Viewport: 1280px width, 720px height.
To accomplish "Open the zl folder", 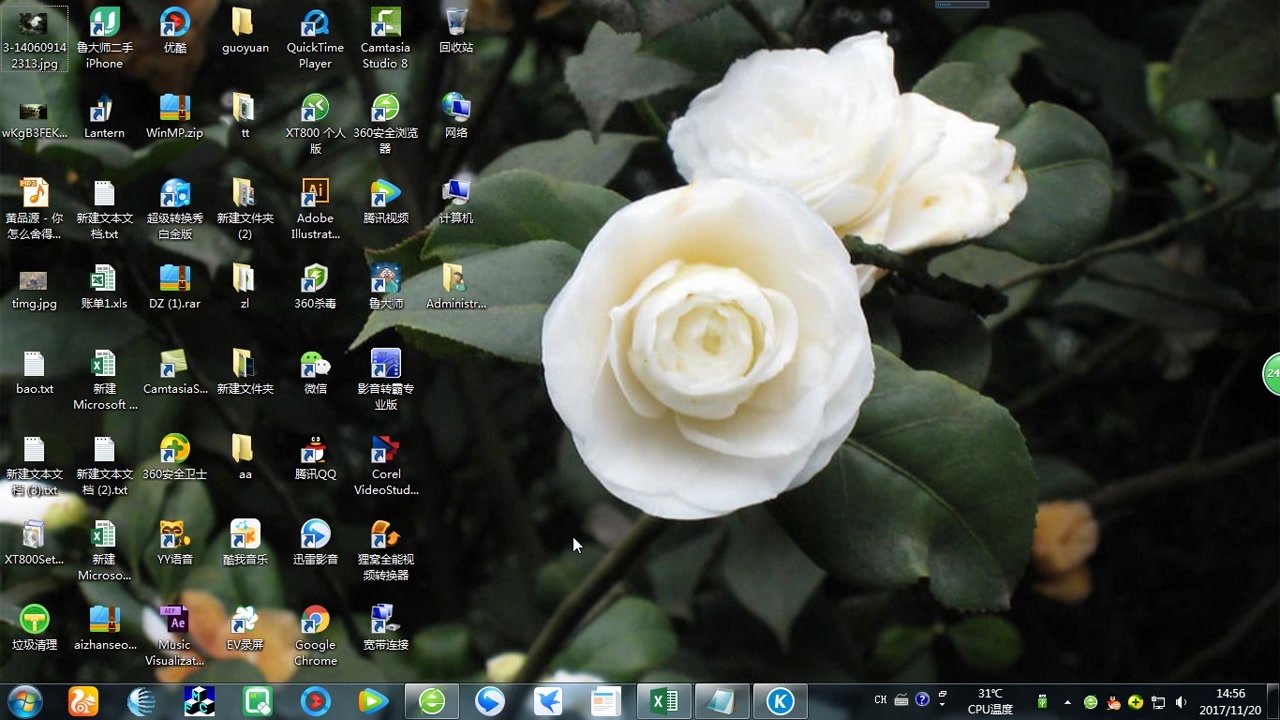I will tap(245, 287).
